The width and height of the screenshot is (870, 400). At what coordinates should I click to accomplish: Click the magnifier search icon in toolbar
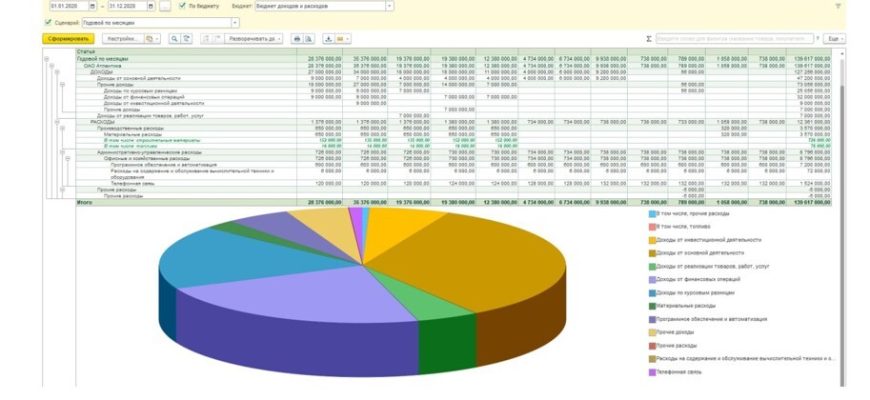tap(174, 38)
